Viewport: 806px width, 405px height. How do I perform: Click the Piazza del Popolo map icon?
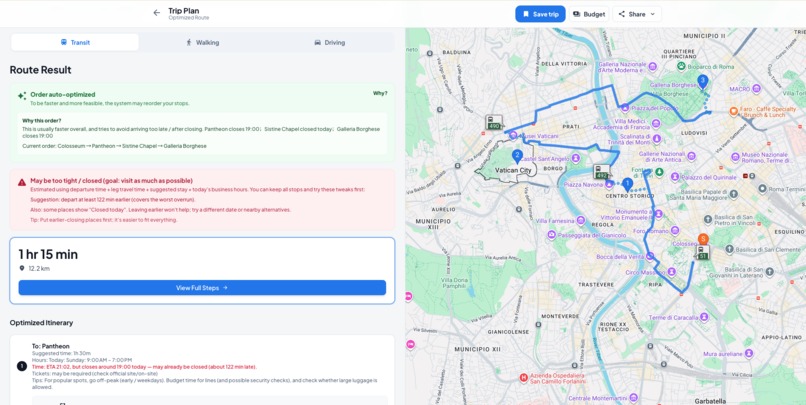(625, 108)
